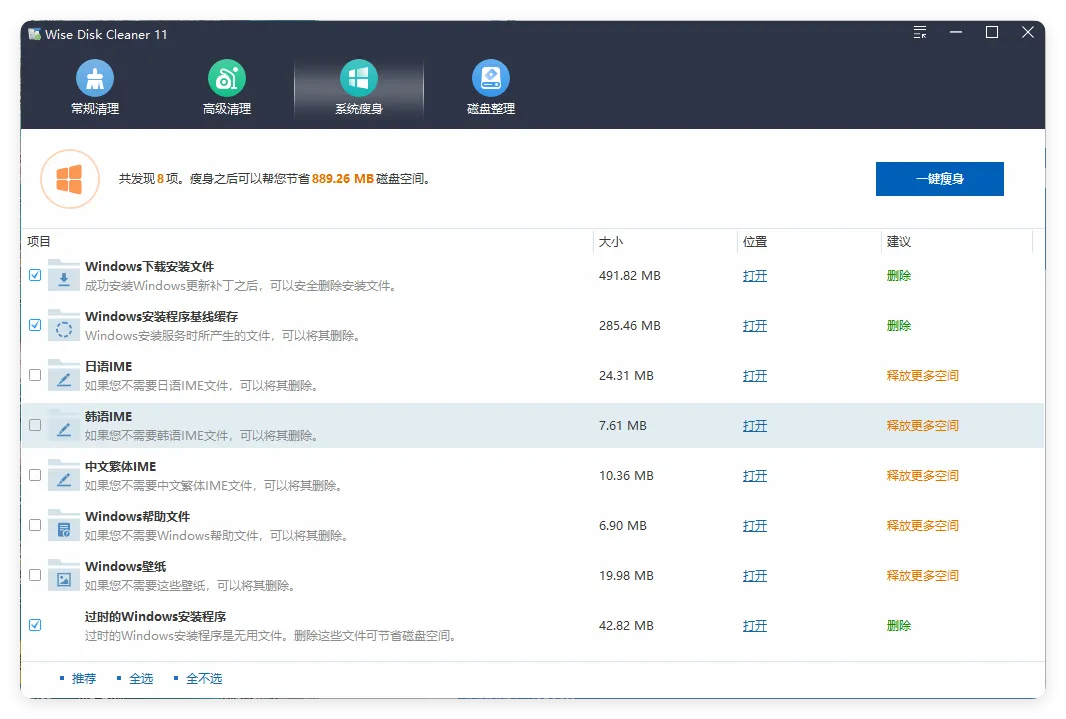This screenshot has width=1066, height=719.
Task: Click the pen icon beside 韩语IME
Action: coord(62,424)
